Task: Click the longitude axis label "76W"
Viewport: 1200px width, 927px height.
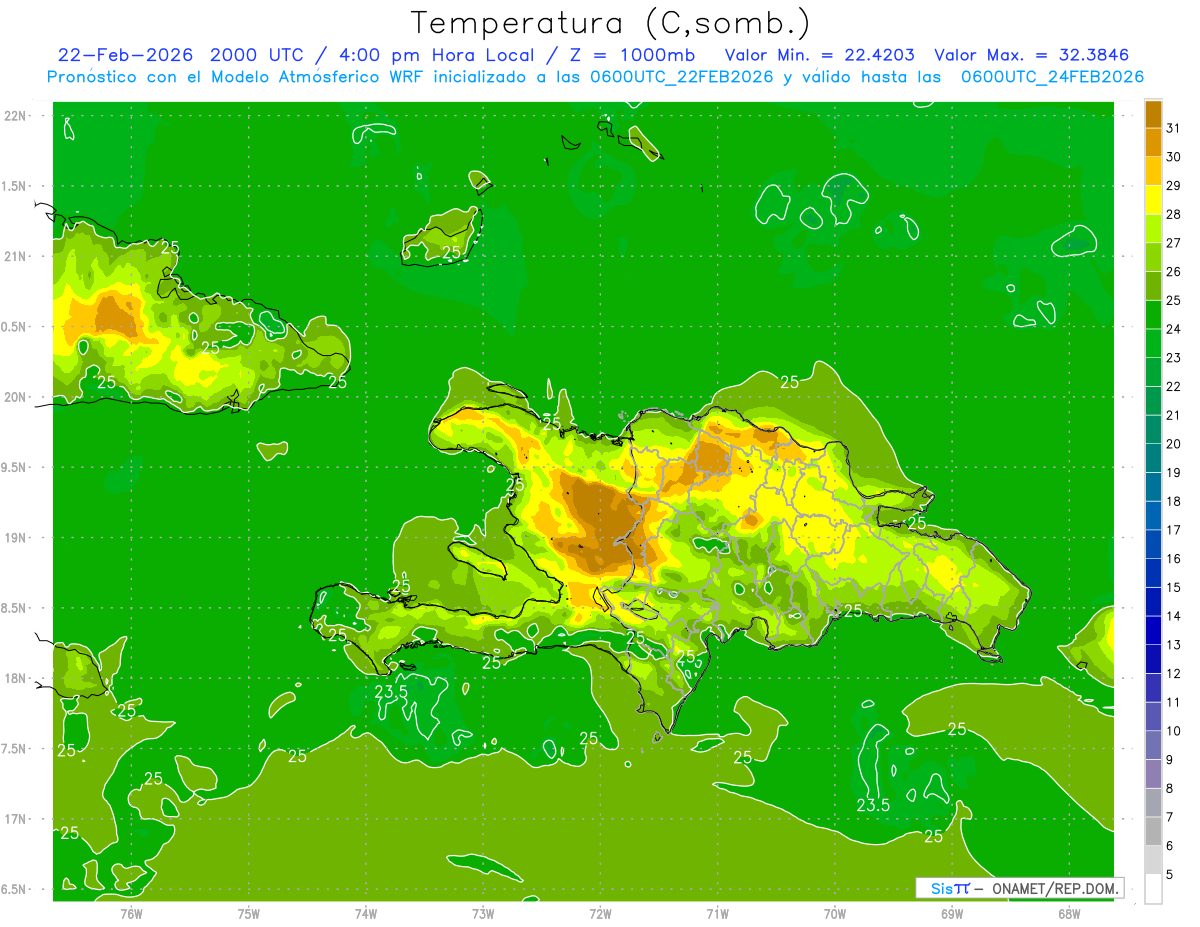Action: coord(131,914)
